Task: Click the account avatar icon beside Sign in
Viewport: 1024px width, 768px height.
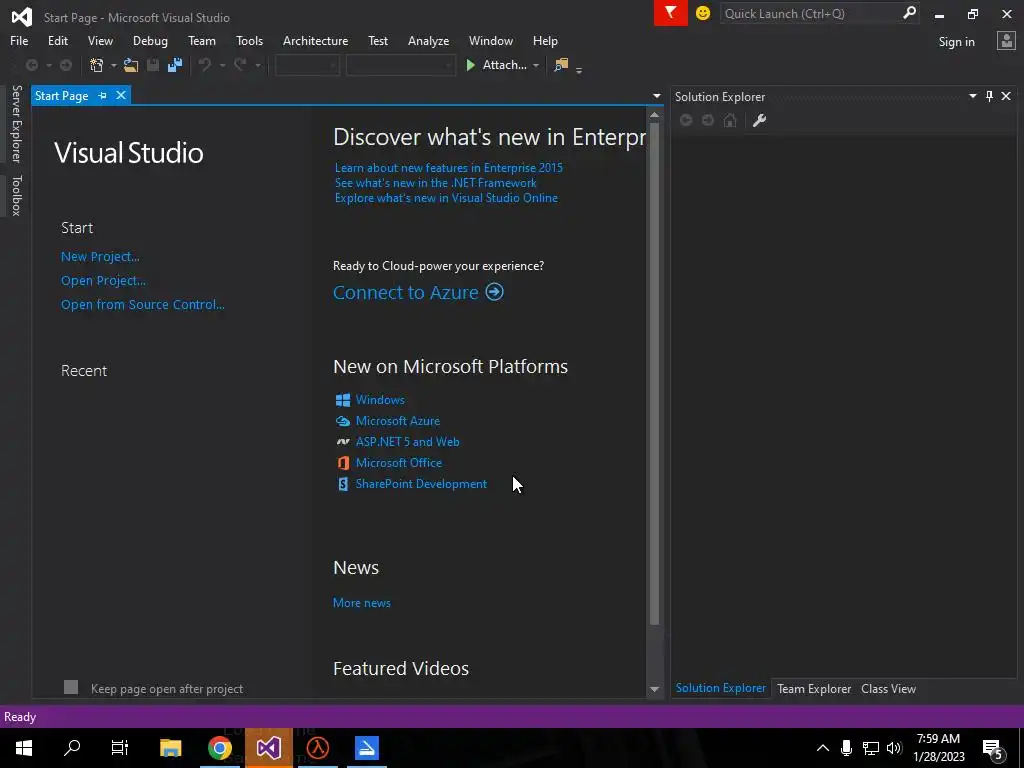Action: tap(1006, 41)
